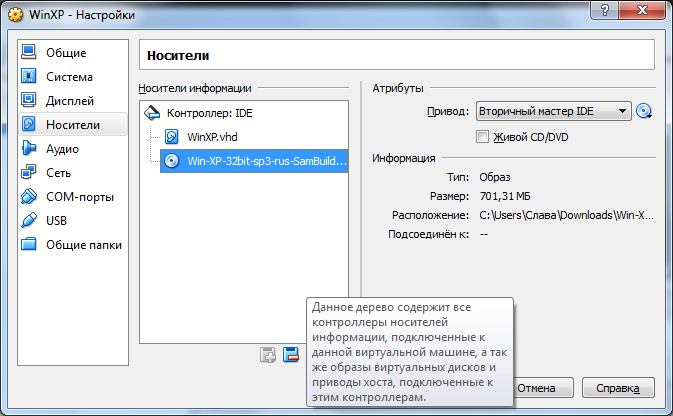The image size is (673, 416).
Task: Click the WinXP.vhd hard disk icon
Action: 172,137
